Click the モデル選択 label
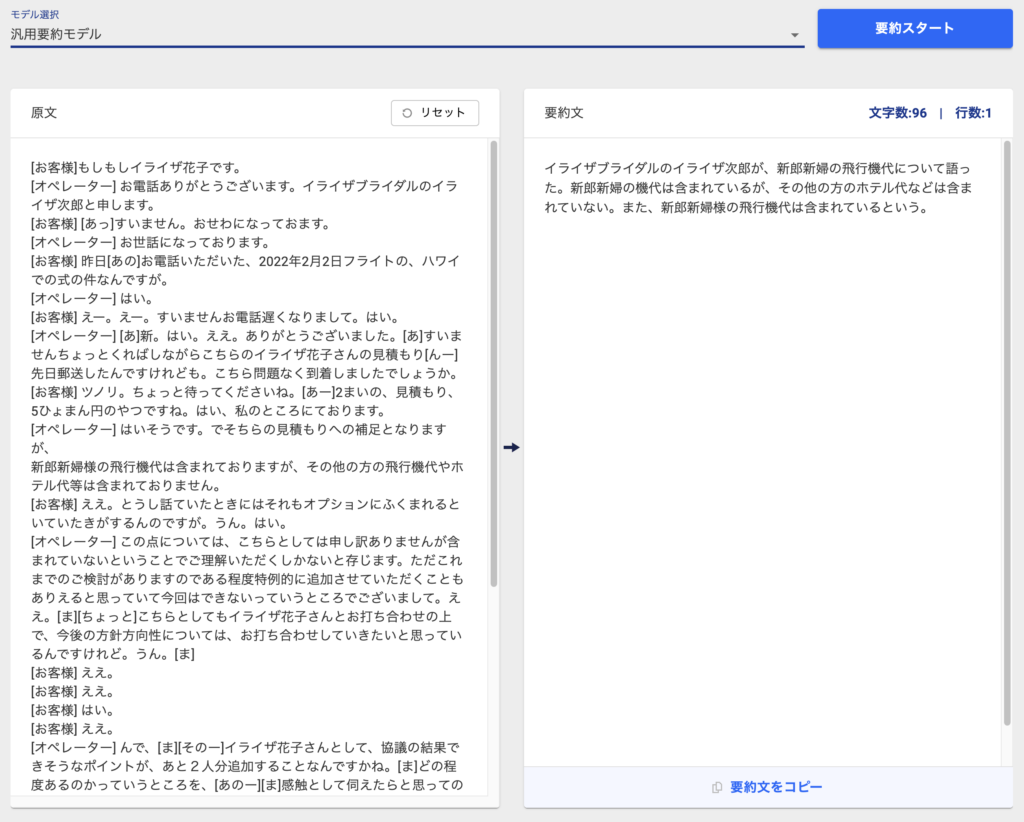Screen dimensions: 1024x822 pos(36,14)
